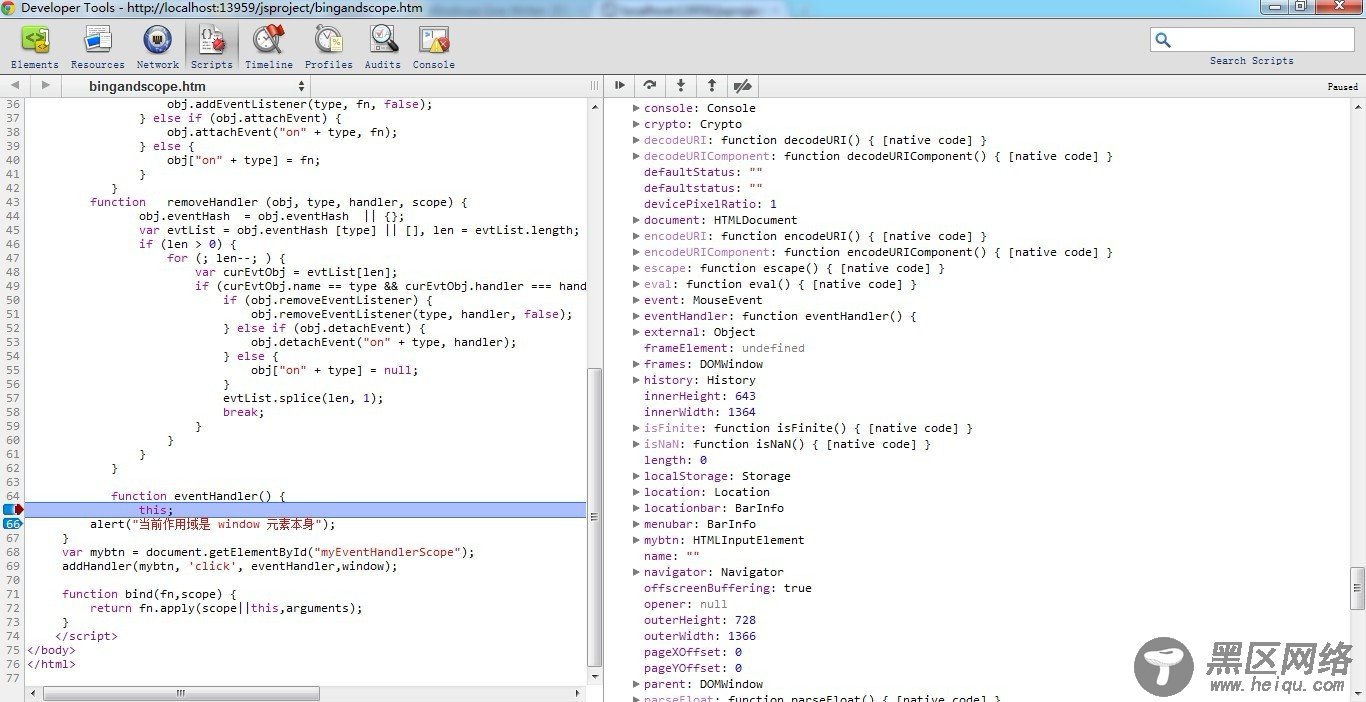Expand the console: Console property
Screen dimensions: 1366x702
pos(636,108)
